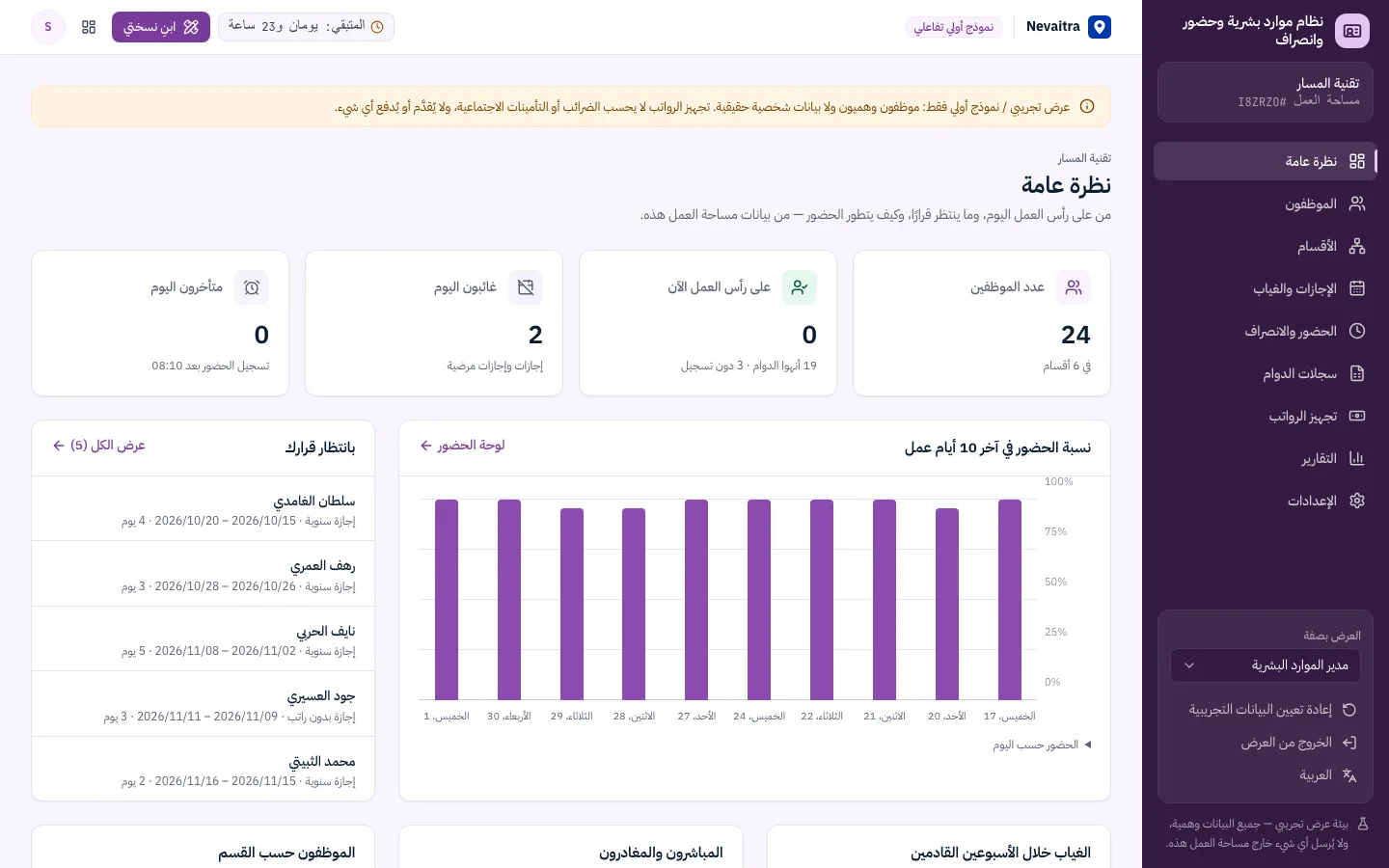1389x868 pixels.
Task: Click the app logo icon in sidebar header
Action: click(1352, 31)
